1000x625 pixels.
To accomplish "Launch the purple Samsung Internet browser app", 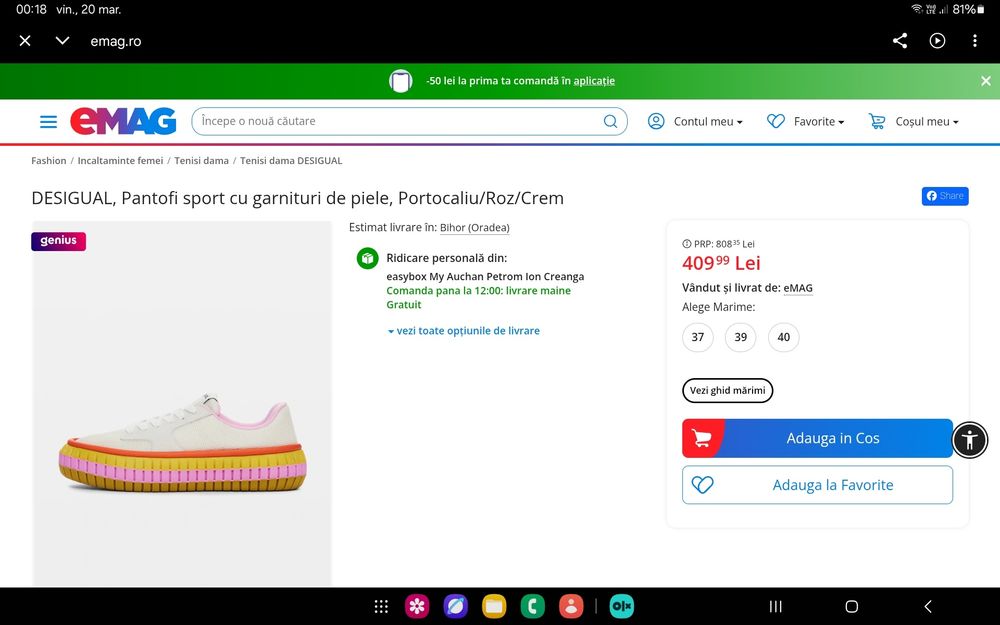I will click(x=455, y=607).
